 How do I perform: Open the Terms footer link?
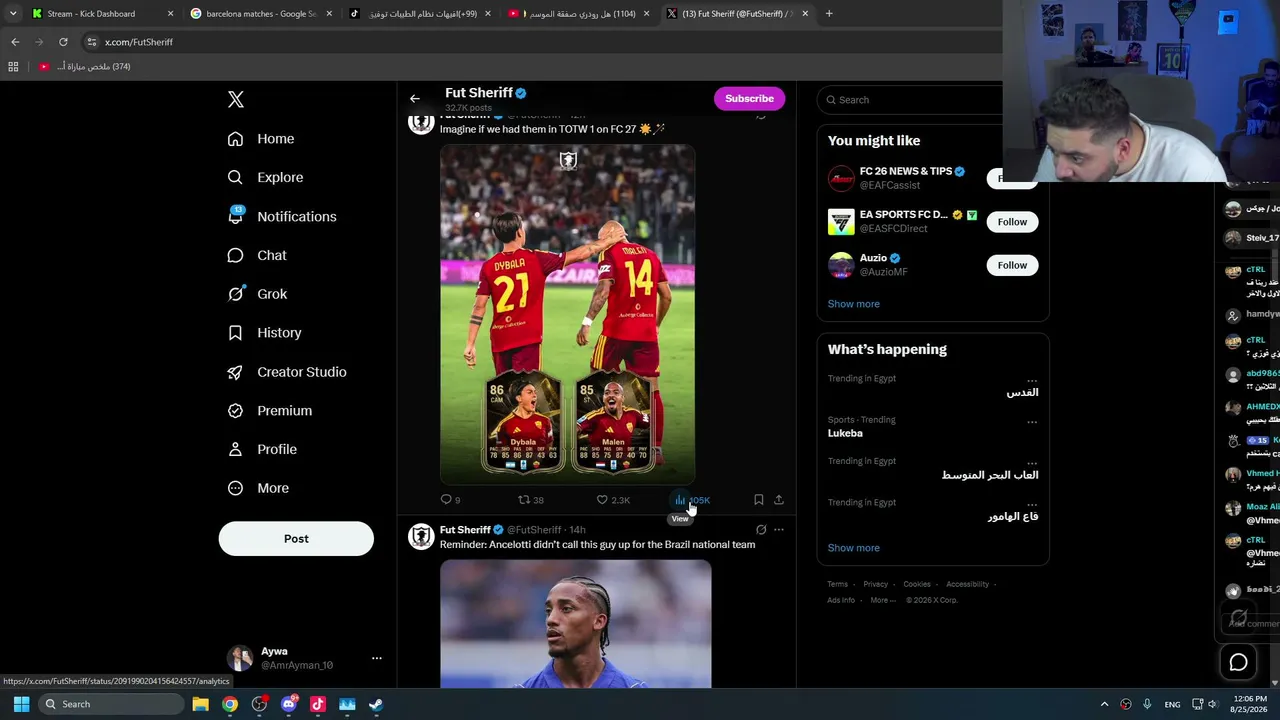click(838, 584)
